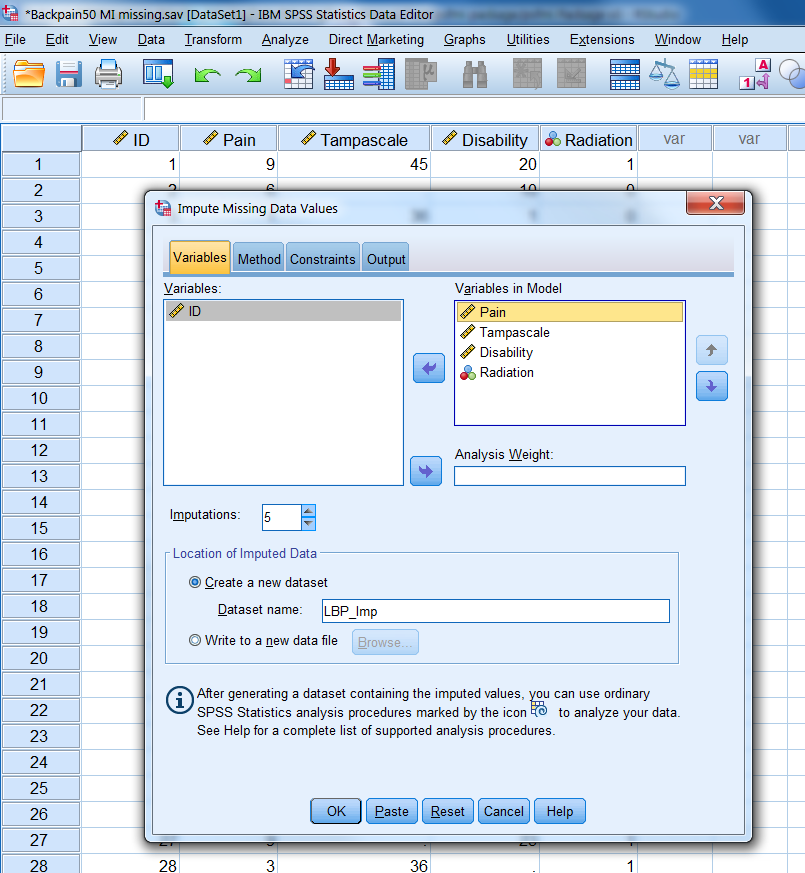Move selected model variable up
This screenshot has width=805, height=873.
[711, 350]
